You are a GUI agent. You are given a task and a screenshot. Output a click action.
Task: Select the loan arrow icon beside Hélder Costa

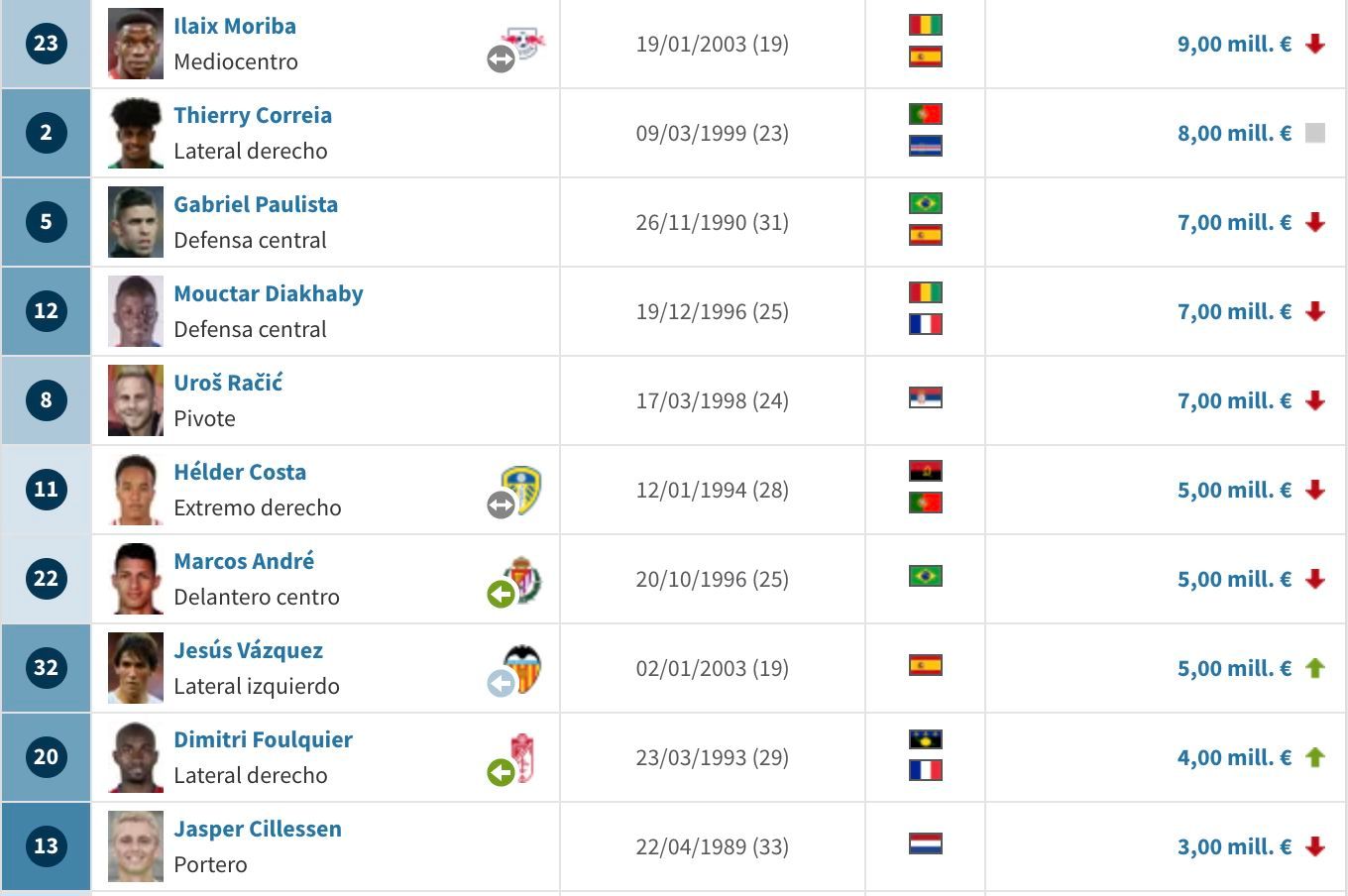(501, 504)
